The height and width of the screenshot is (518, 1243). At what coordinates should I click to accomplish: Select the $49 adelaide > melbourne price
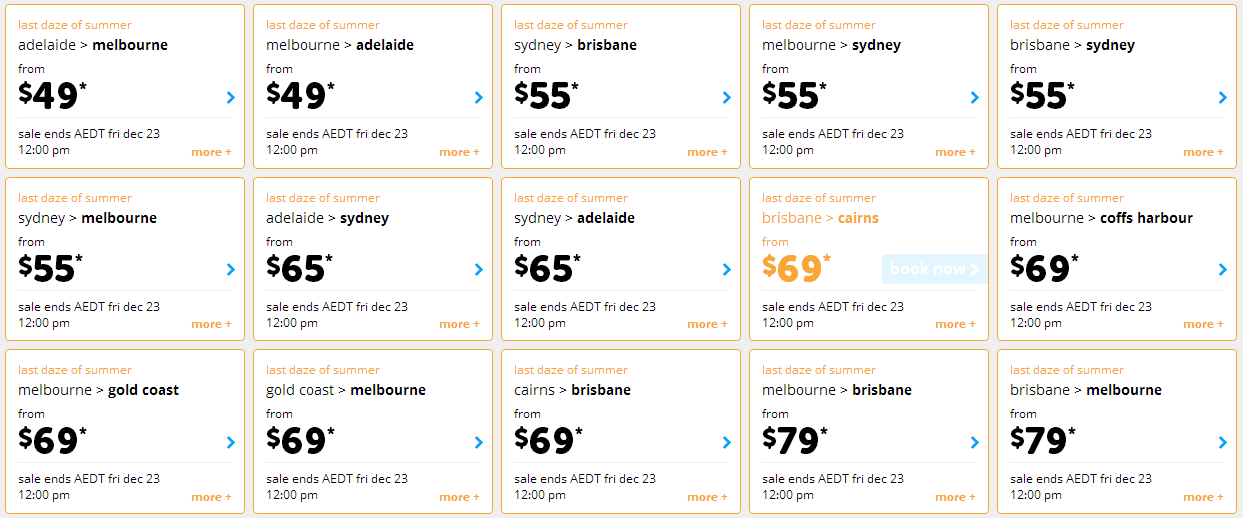52,96
